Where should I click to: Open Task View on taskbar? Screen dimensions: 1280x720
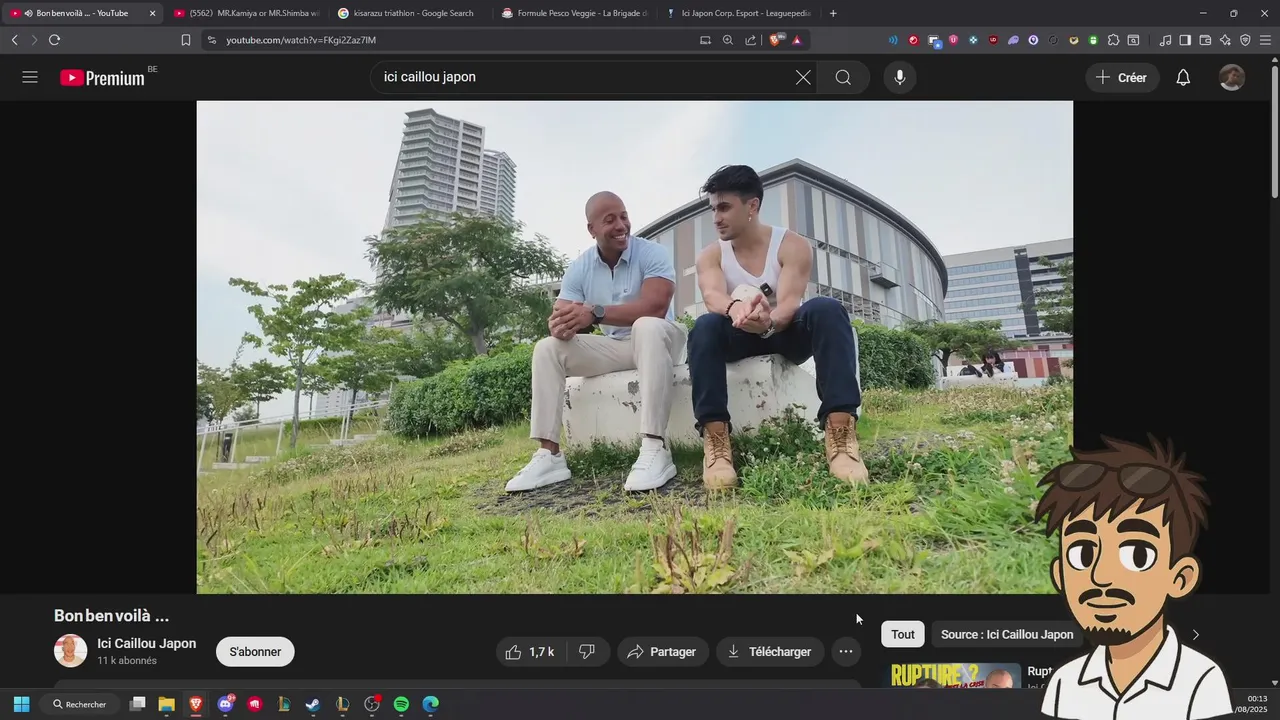138,704
